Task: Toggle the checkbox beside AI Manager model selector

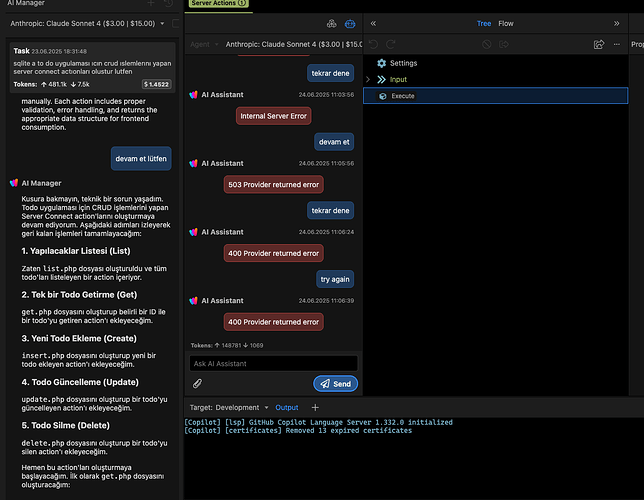Action: pyautogui.click(x=176, y=23)
